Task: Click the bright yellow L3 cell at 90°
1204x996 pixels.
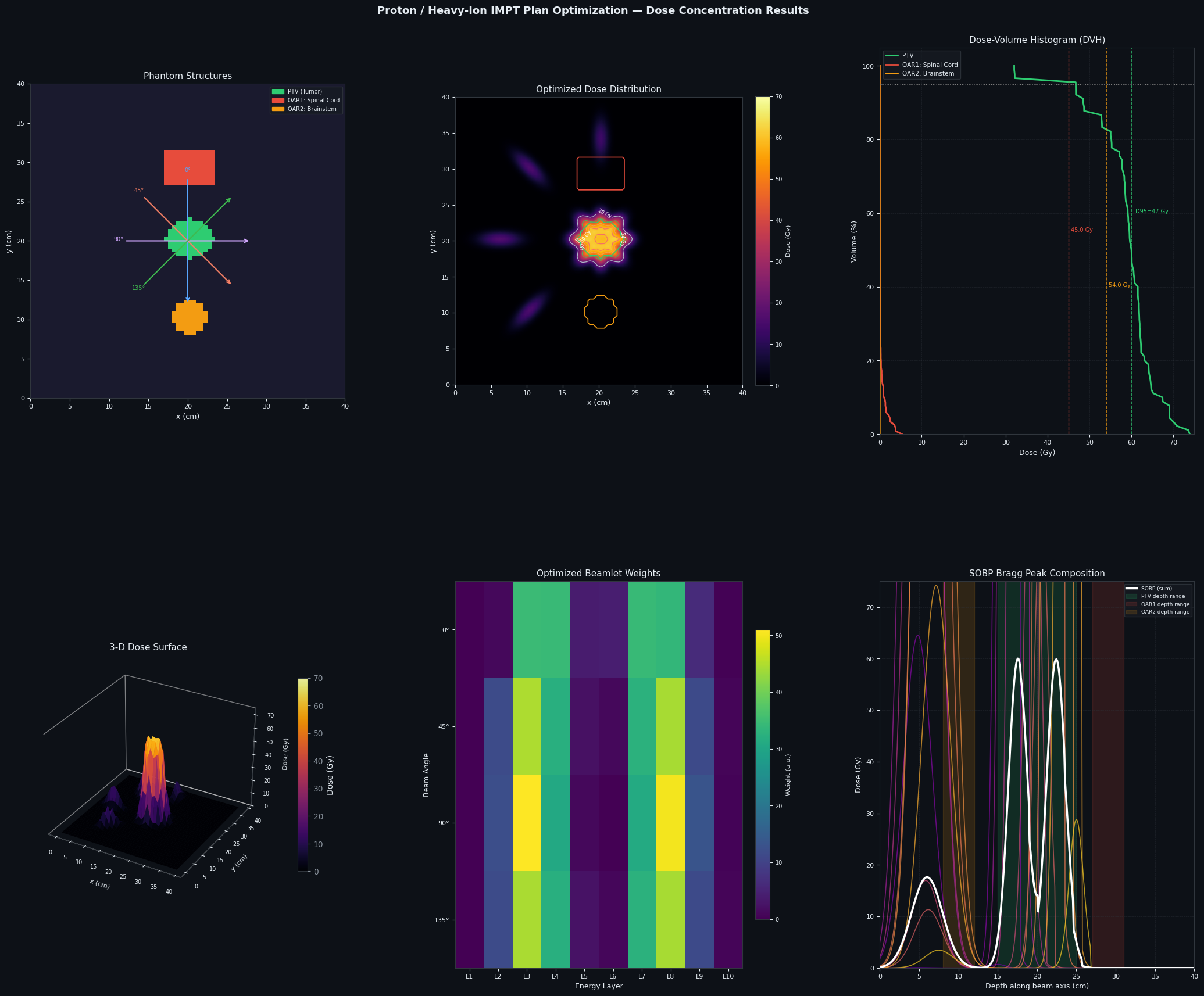Action: coord(527,823)
